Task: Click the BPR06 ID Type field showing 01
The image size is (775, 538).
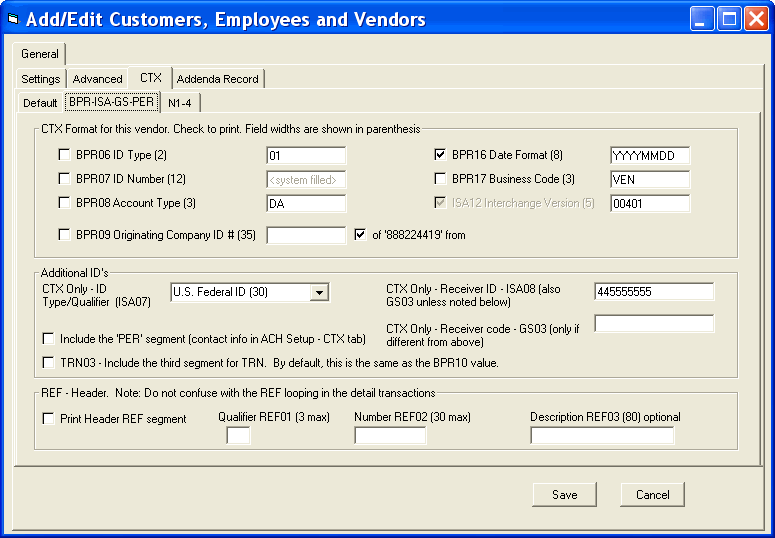Action: click(x=306, y=156)
